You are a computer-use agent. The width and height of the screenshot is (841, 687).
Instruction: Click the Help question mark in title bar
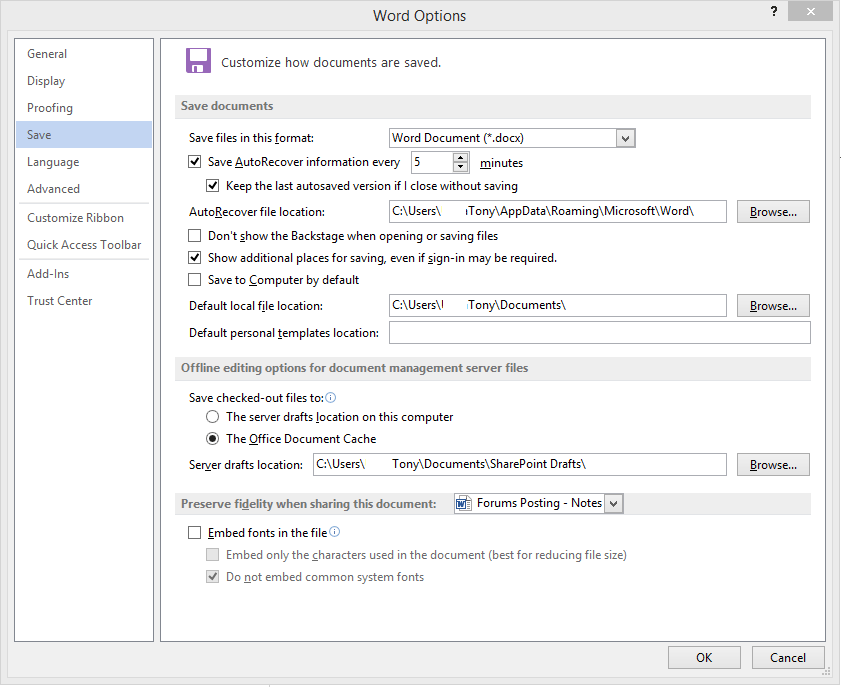coord(773,11)
